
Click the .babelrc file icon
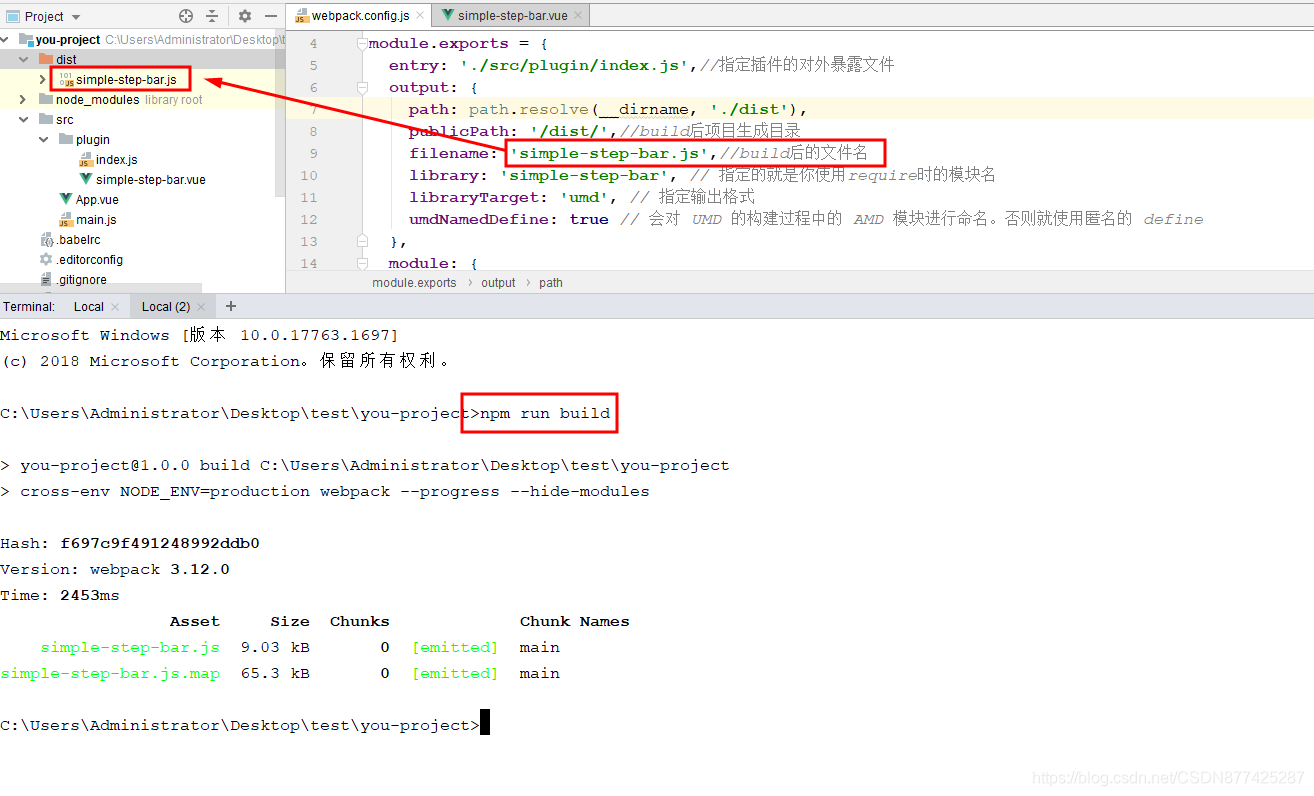click(x=46, y=240)
